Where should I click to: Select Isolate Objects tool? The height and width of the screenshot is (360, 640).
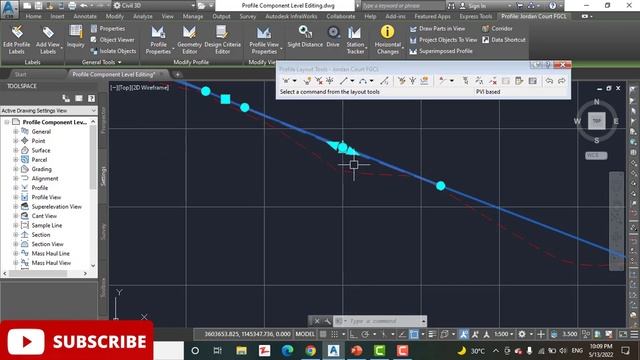coord(113,51)
